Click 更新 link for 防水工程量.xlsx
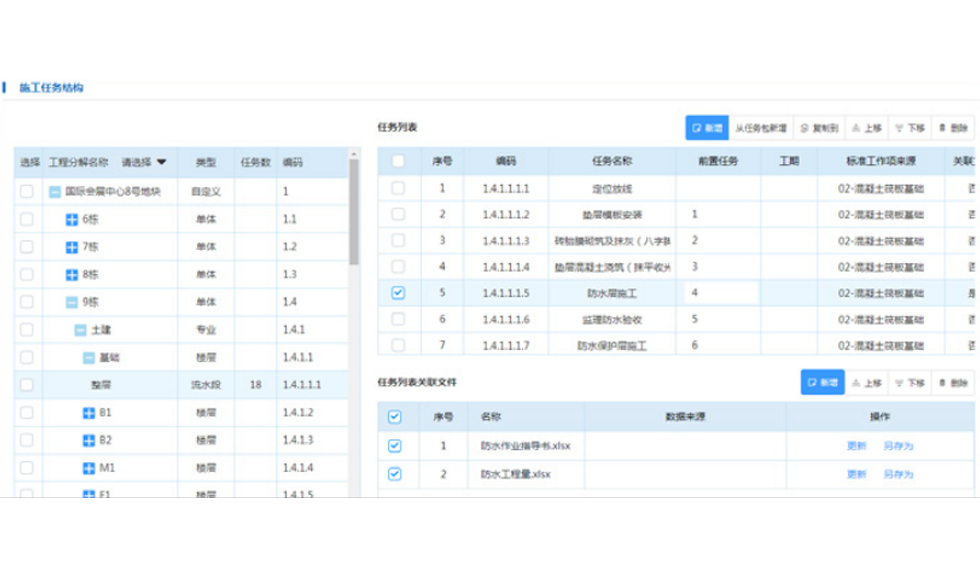Image resolution: width=980 pixels, height=578 pixels. [856, 474]
